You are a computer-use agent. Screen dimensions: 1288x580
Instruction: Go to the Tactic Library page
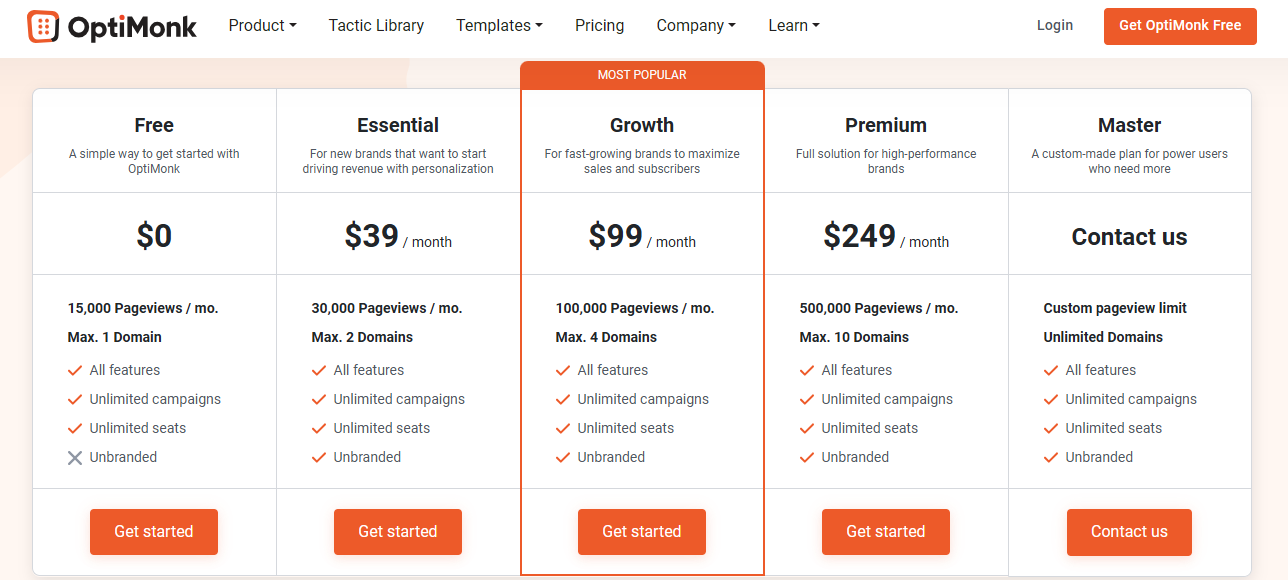[x=376, y=26]
